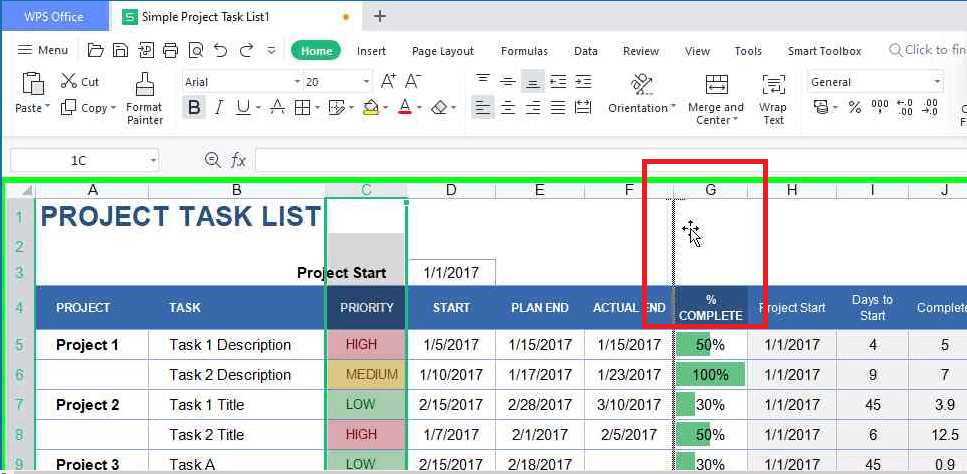The height and width of the screenshot is (474, 967).
Task: Click inside the formula bar input
Action: (611, 161)
